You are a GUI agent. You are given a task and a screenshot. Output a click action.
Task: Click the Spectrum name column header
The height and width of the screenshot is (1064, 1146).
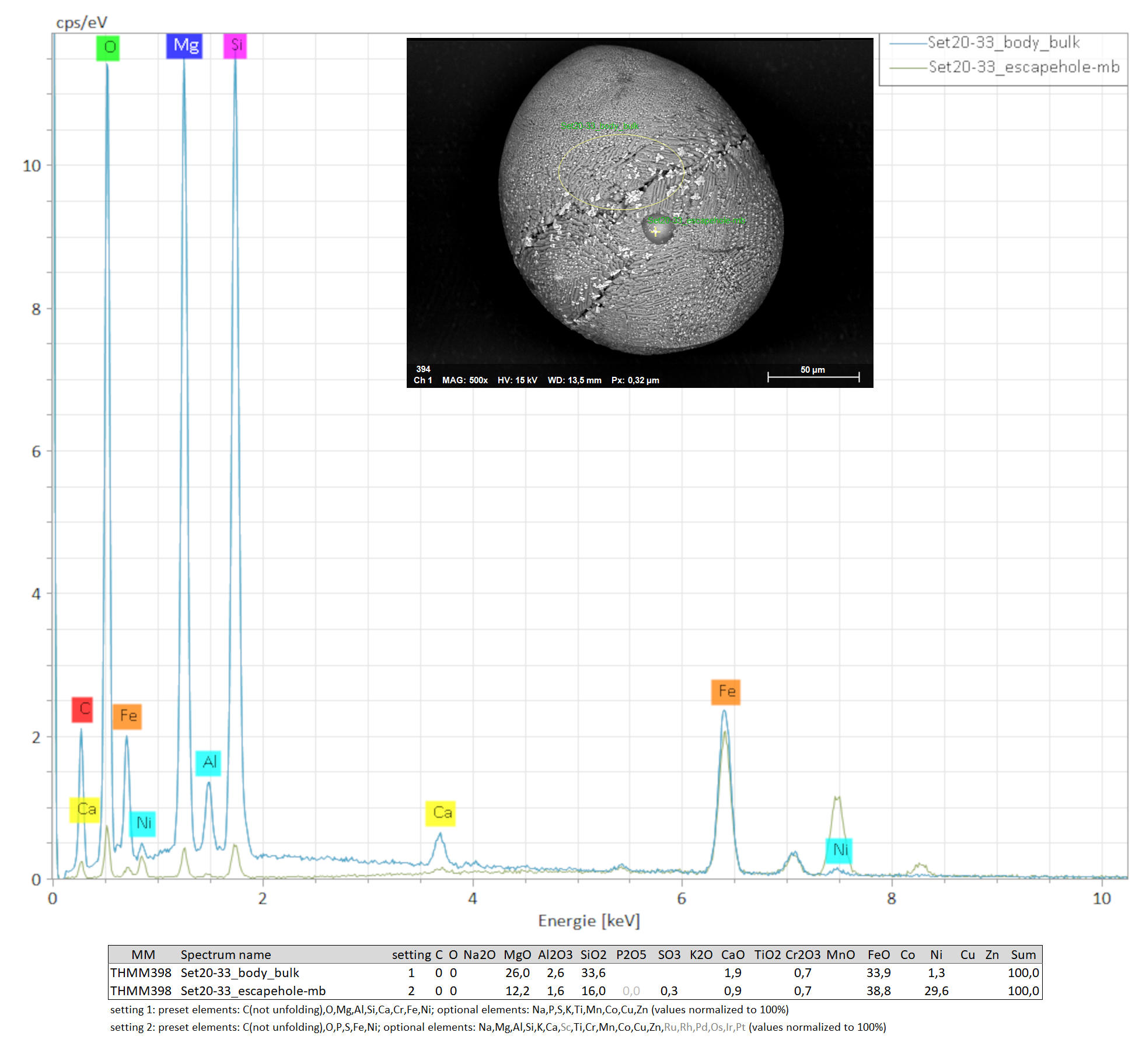click(225, 955)
